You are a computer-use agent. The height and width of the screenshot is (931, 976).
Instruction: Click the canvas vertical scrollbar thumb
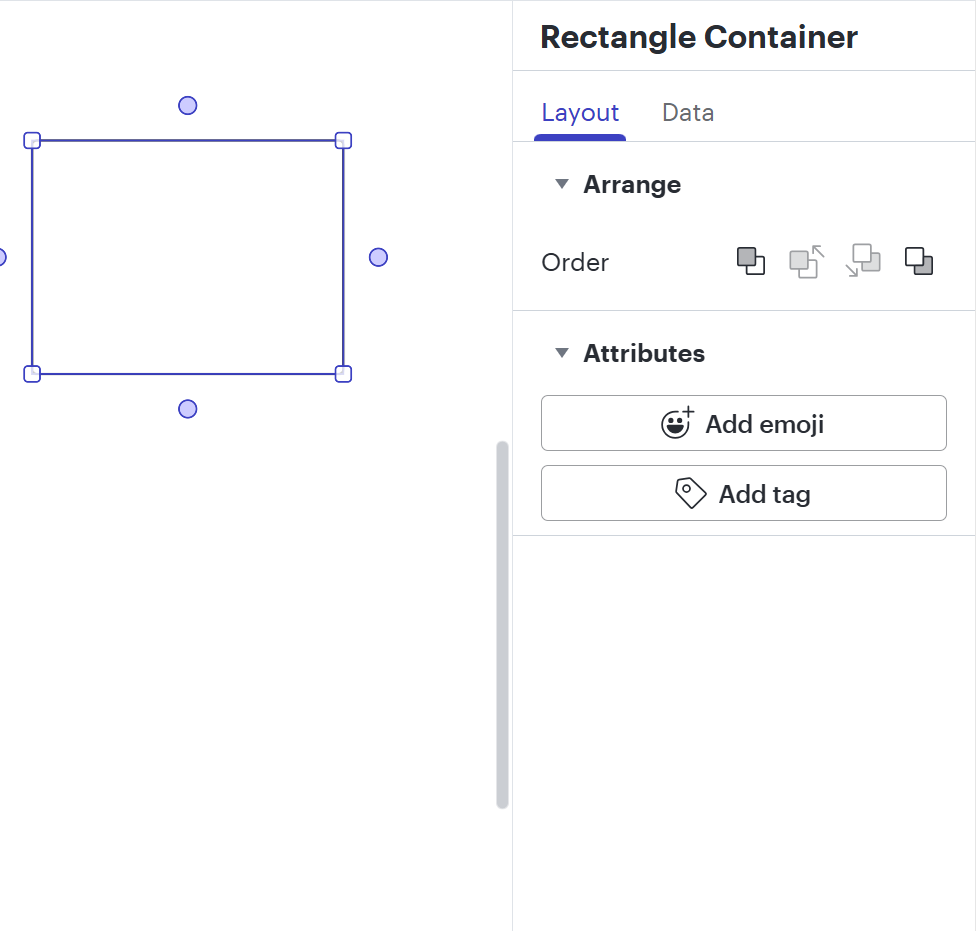pyautogui.click(x=502, y=625)
